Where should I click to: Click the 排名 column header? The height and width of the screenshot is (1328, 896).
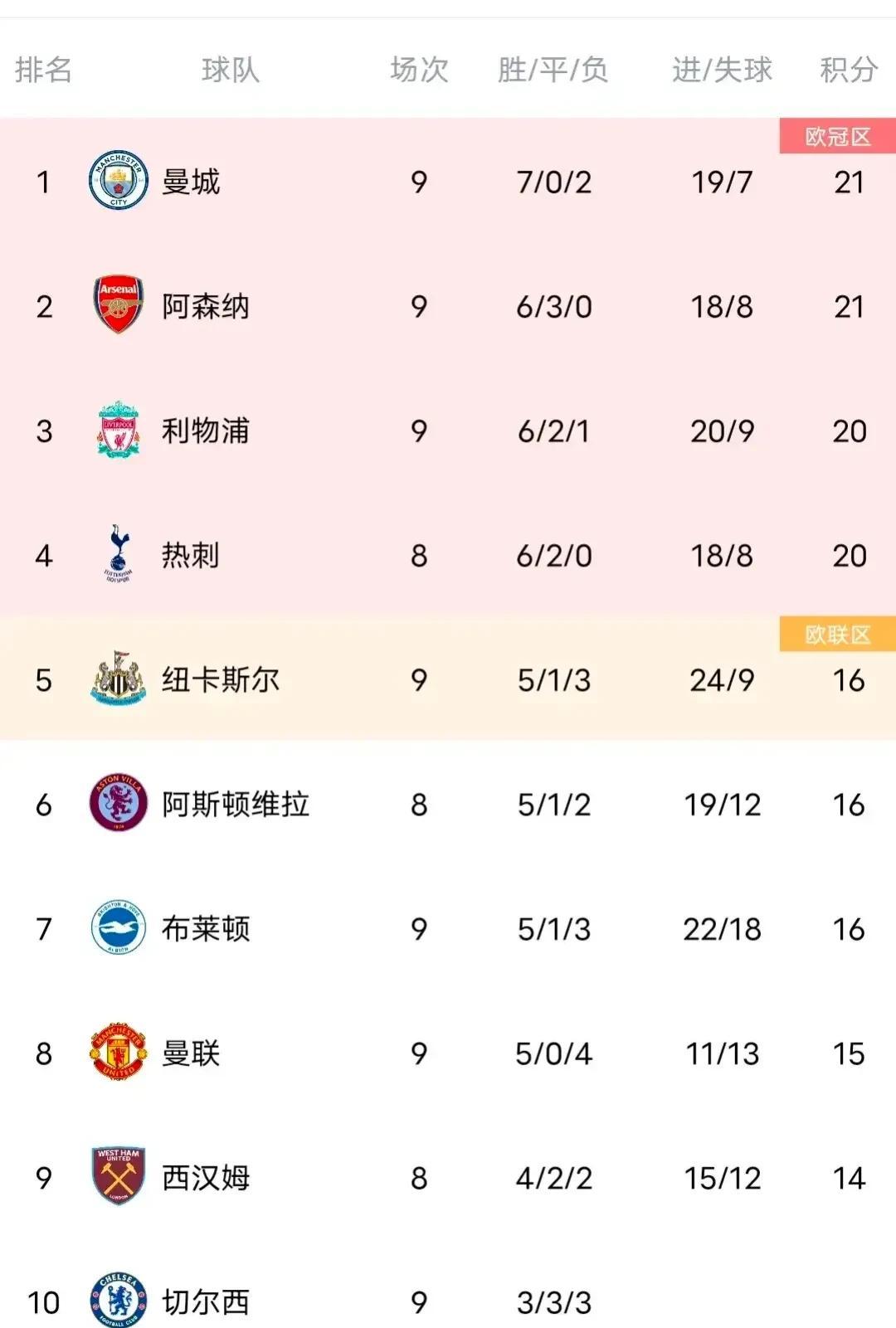(43, 70)
